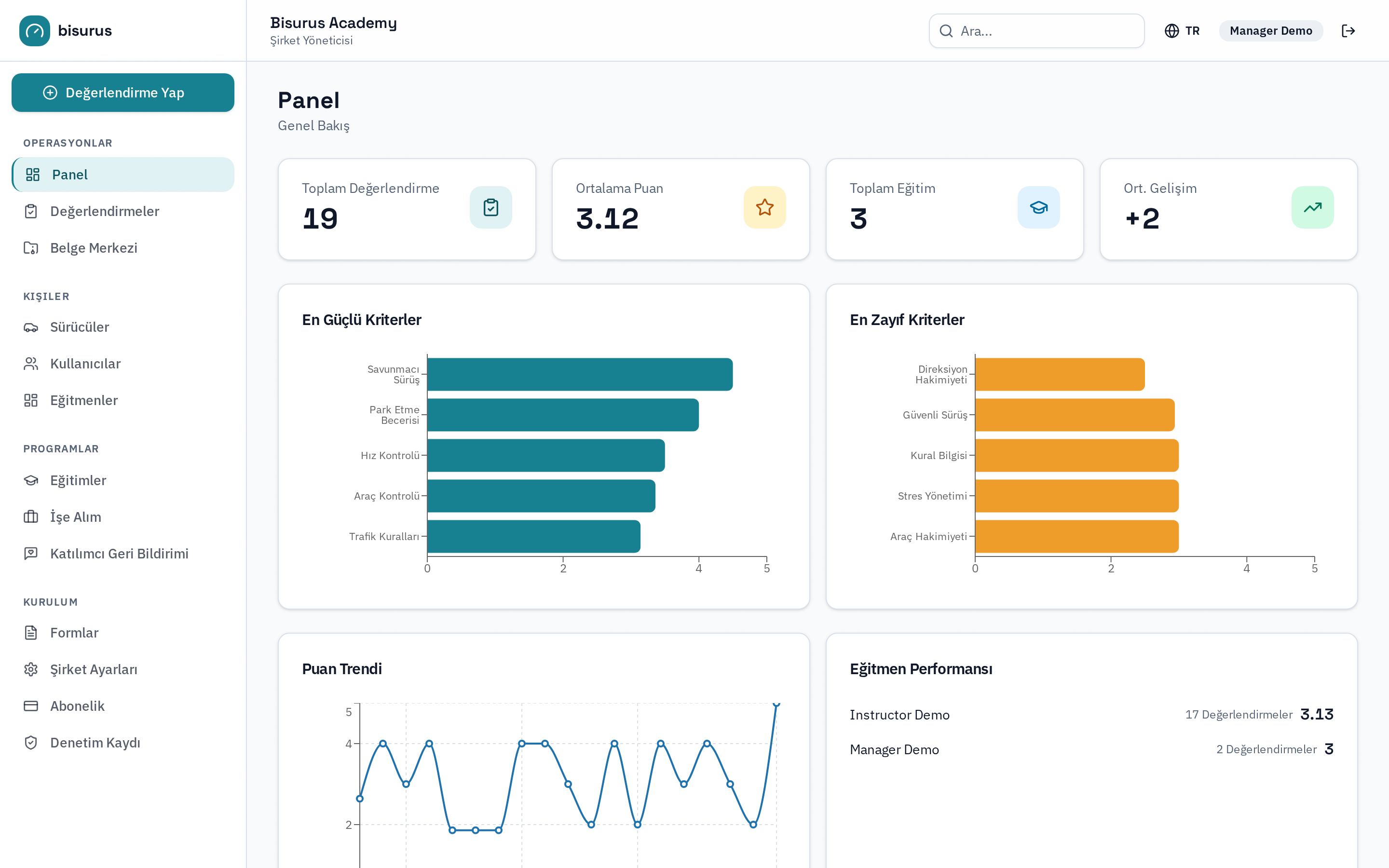
Task: Select the Kural Bilgisi orange bar
Action: 1077,455
